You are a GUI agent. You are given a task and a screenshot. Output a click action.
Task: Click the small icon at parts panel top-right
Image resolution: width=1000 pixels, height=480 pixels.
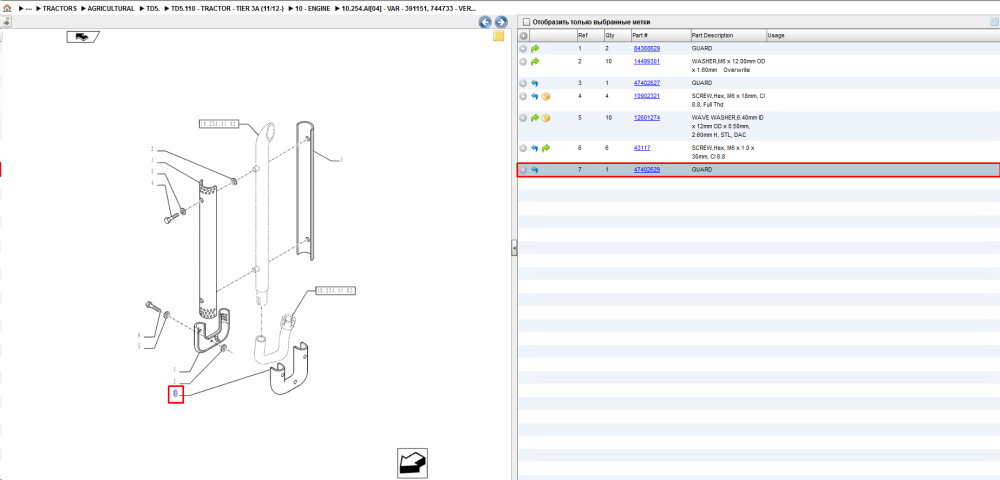[x=994, y=22]
